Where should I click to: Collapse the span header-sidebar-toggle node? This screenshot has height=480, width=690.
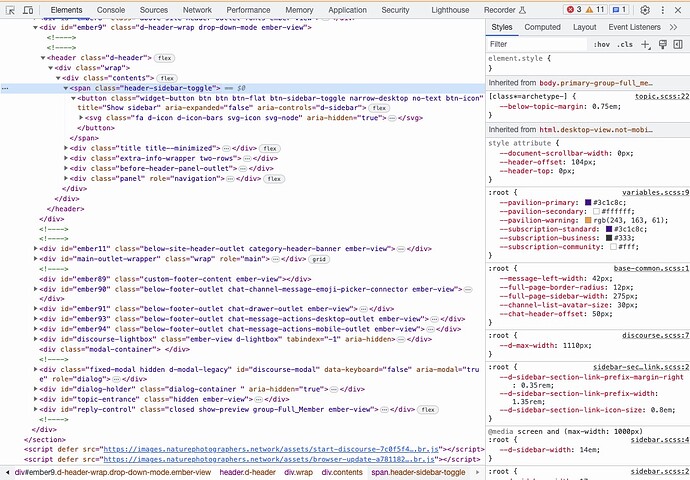(x=66, y=88)
